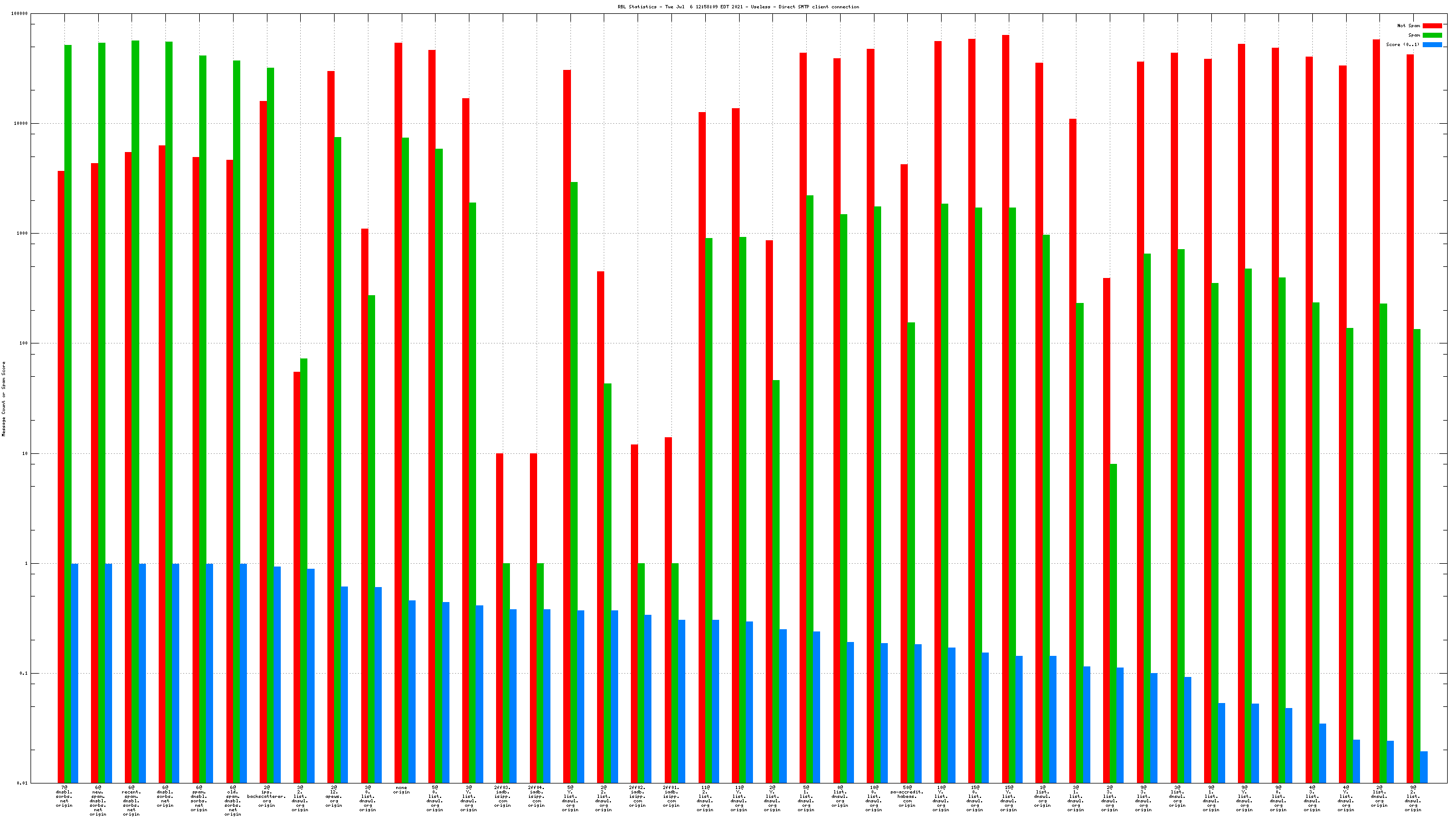Click the blue Score legend swatch
This screenshot has height=819, width=1456.
[x=1432, y=44]
